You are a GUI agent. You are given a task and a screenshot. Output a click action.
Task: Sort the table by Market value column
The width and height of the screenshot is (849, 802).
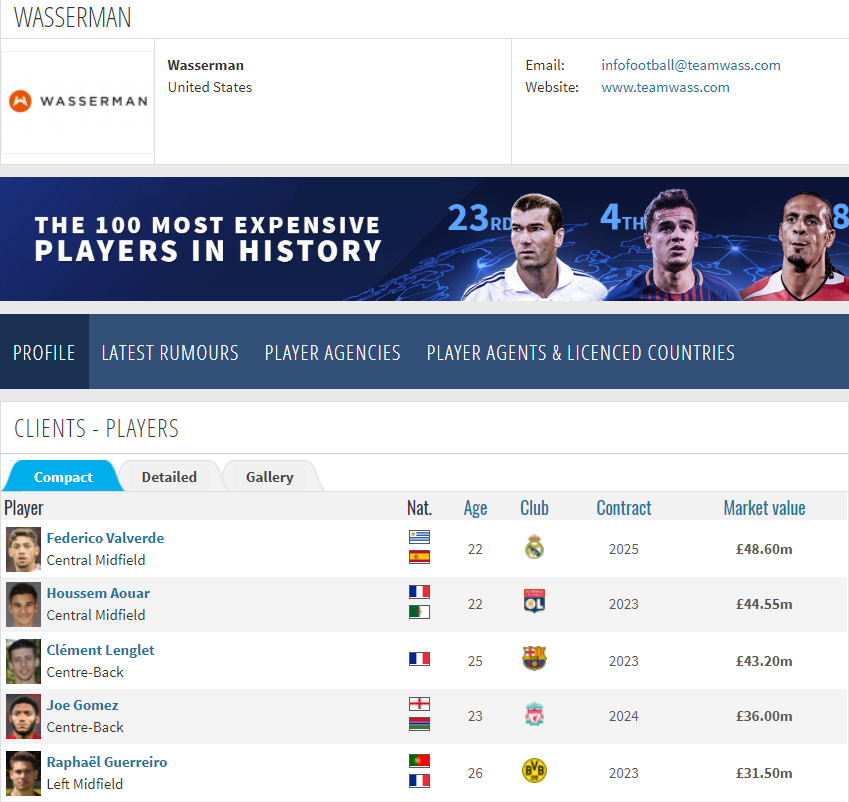(765, 508)
